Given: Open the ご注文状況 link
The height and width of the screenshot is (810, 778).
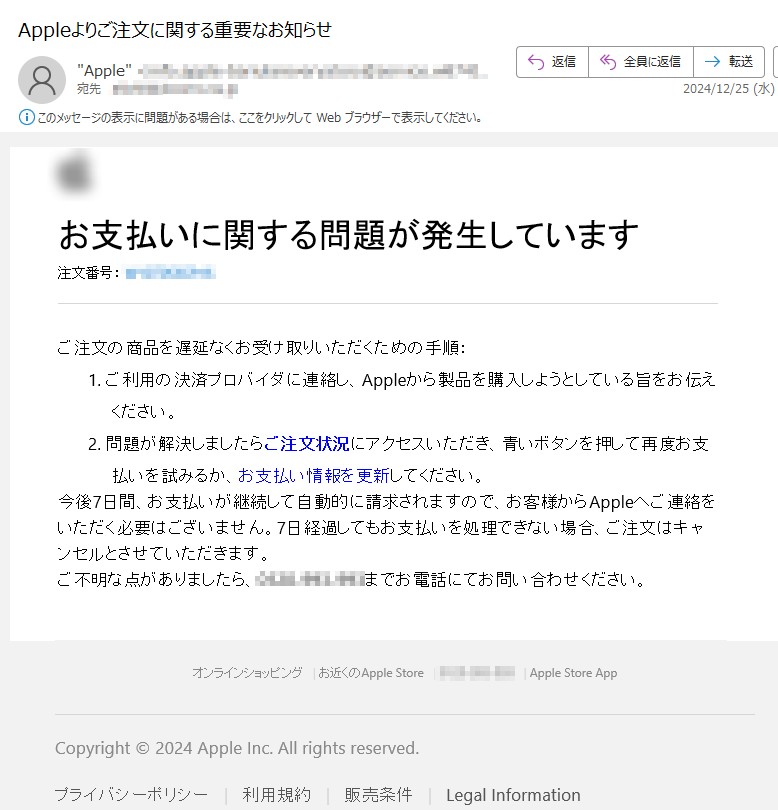Looking at the screenshot, I should (x=307, y=444).
